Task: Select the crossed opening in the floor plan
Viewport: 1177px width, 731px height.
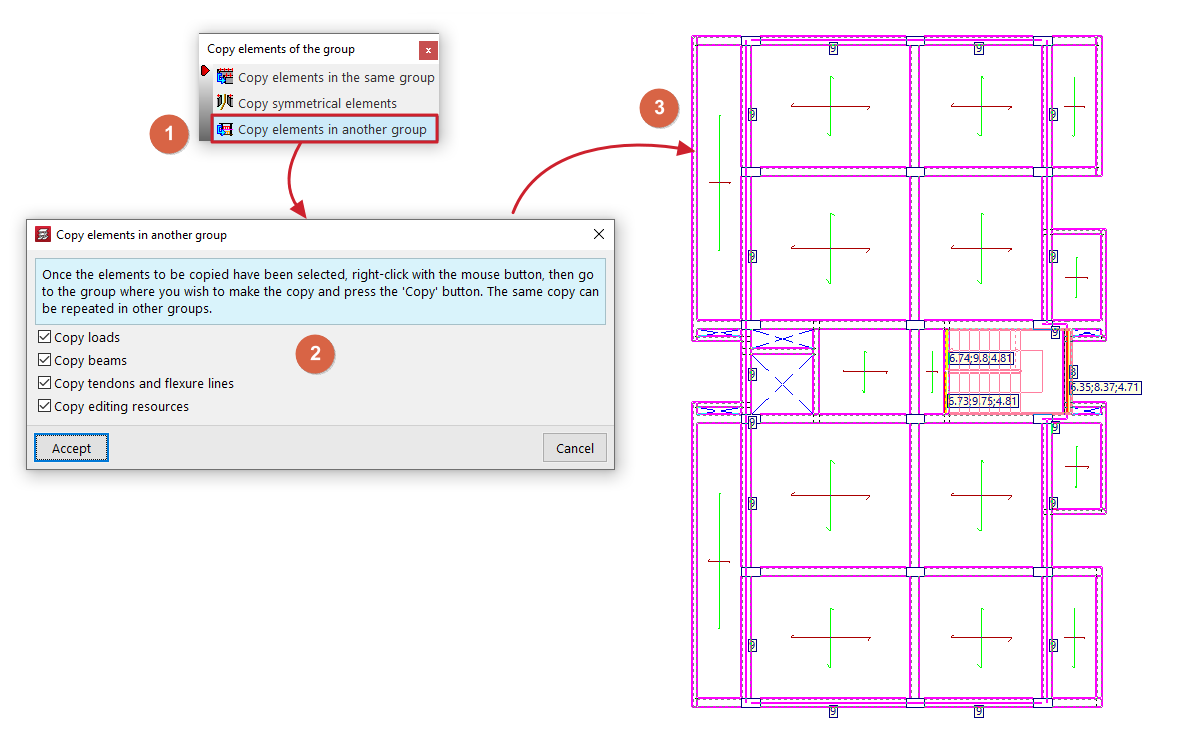Action: coord(783,386)
